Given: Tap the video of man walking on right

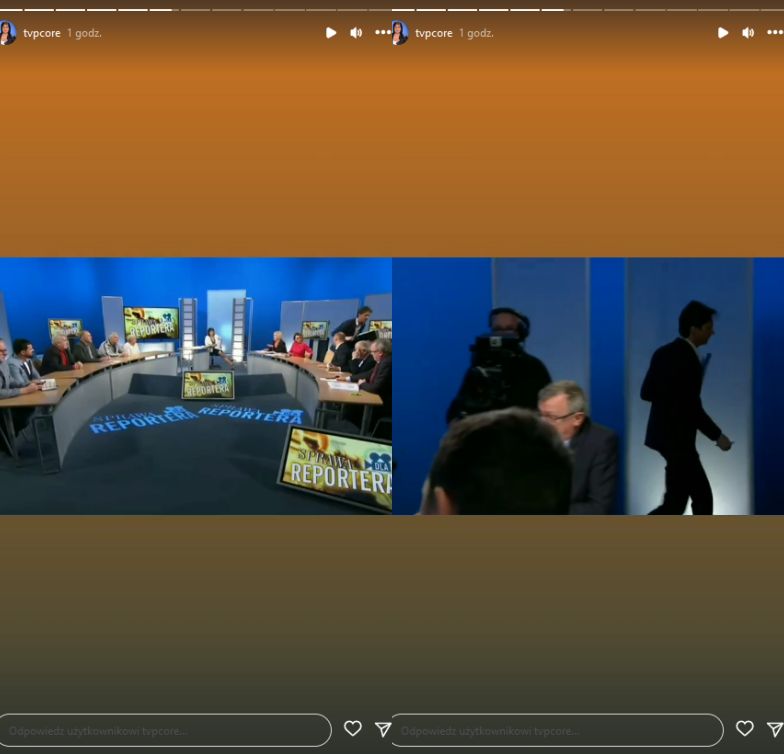Looking at the screenshot, I should click(588, 386).
